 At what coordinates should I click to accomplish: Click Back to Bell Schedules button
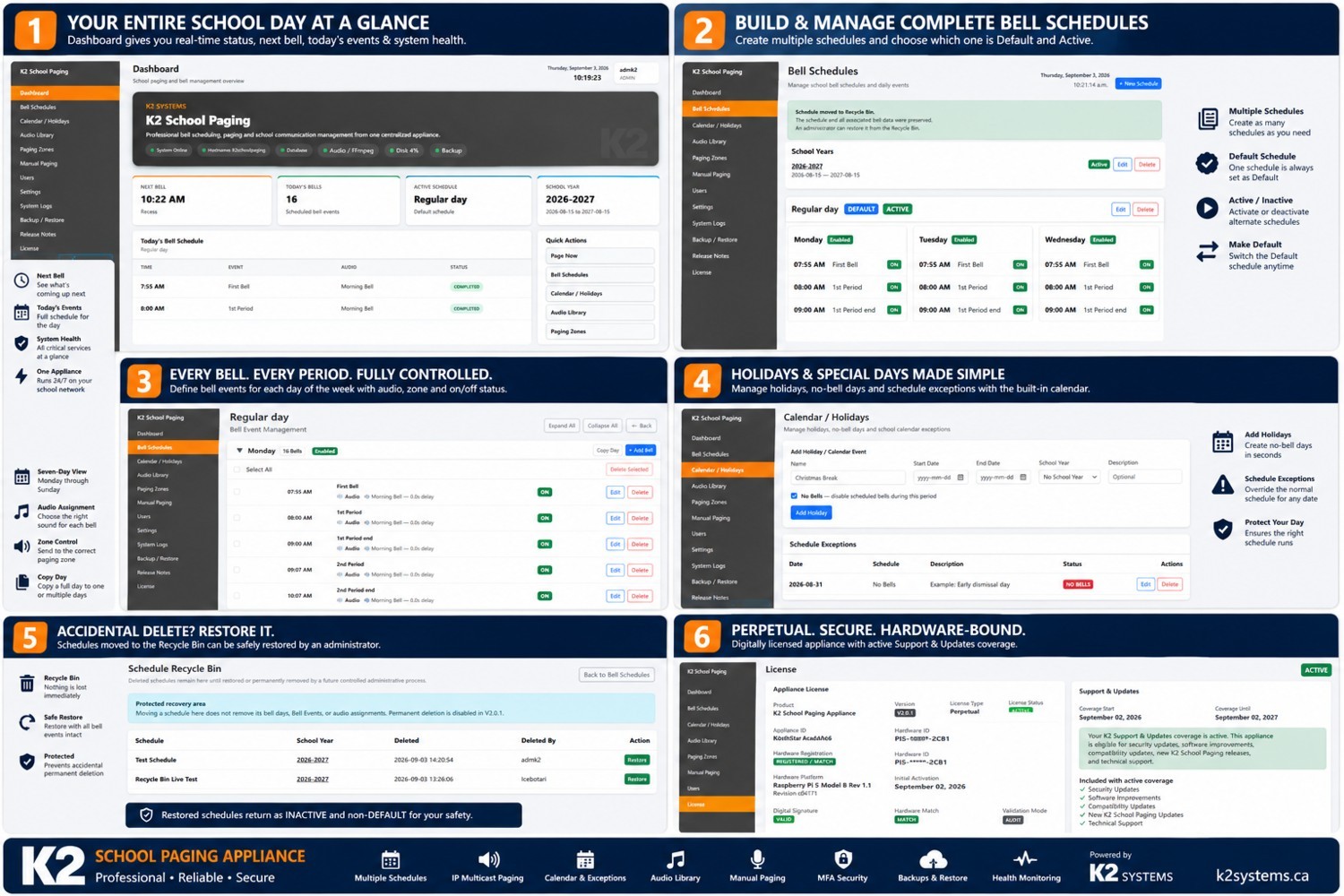coord(616,675)
